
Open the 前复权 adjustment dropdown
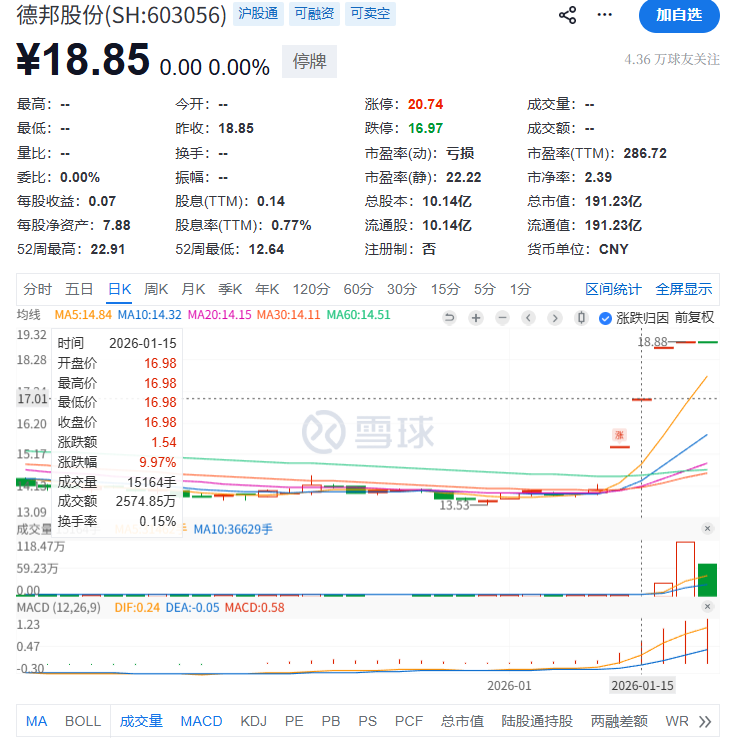tap(694, 317)
